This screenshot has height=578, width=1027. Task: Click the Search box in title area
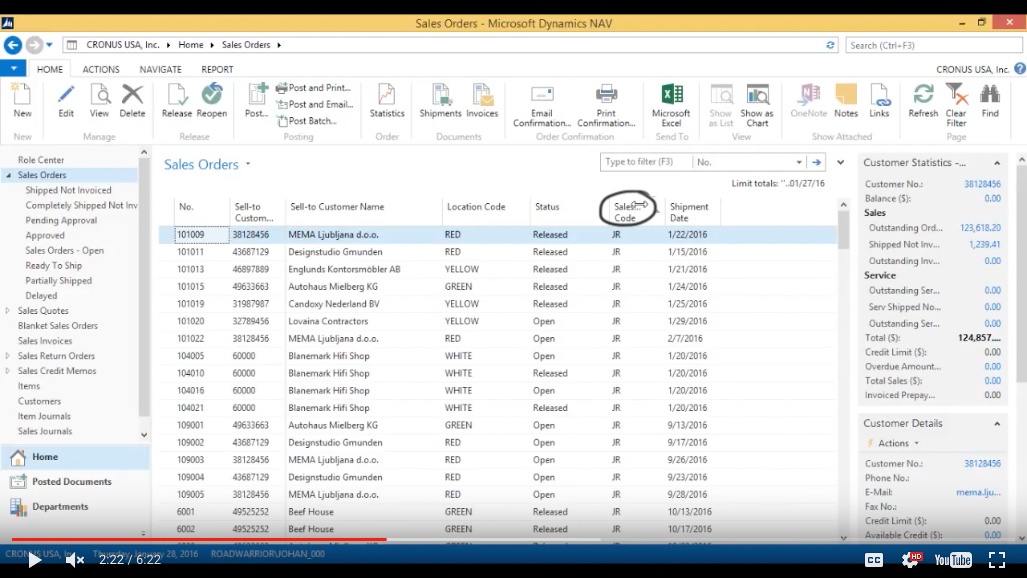click(933, 45)
